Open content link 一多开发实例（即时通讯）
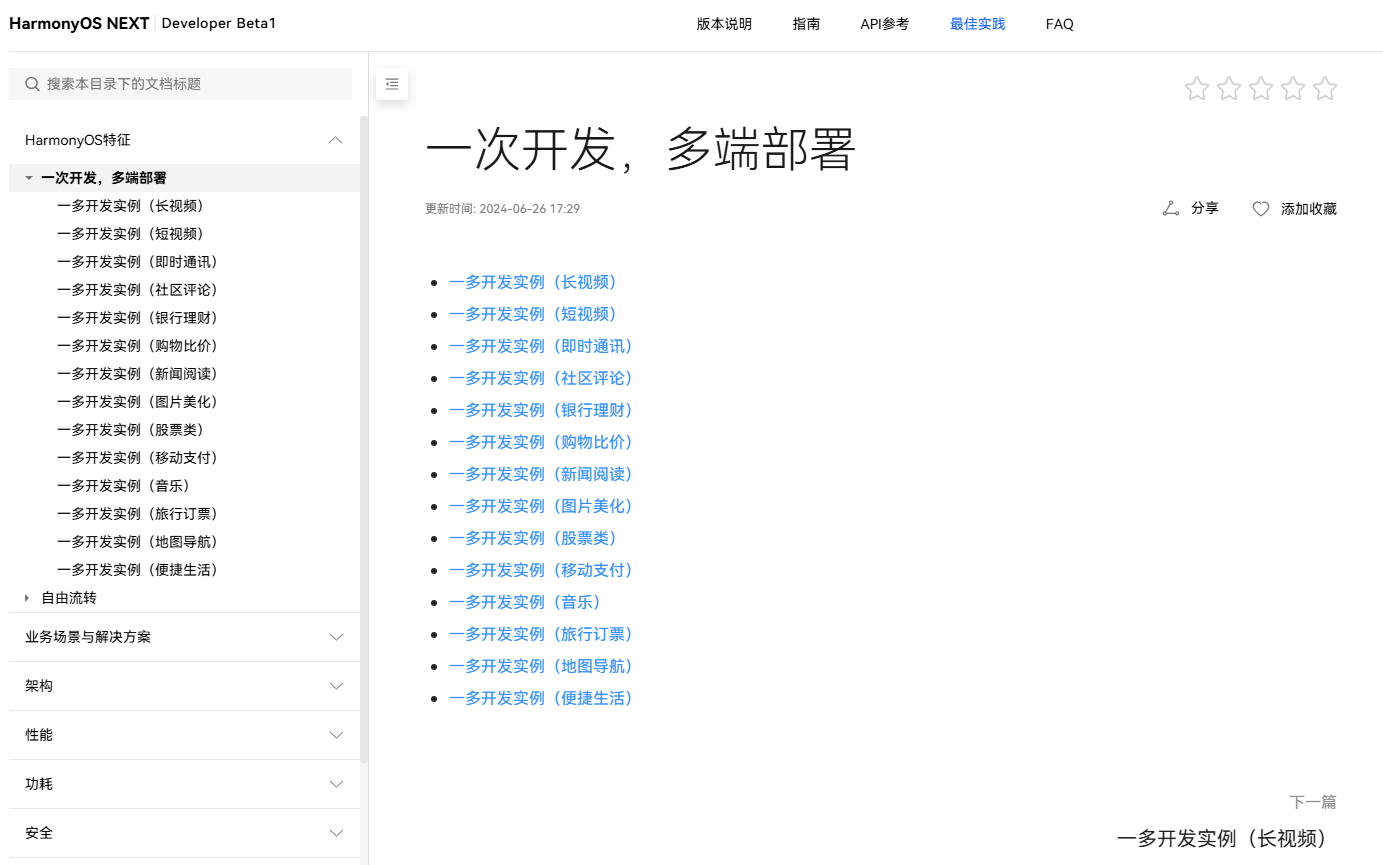1383x865 pixels. (544, 346)
